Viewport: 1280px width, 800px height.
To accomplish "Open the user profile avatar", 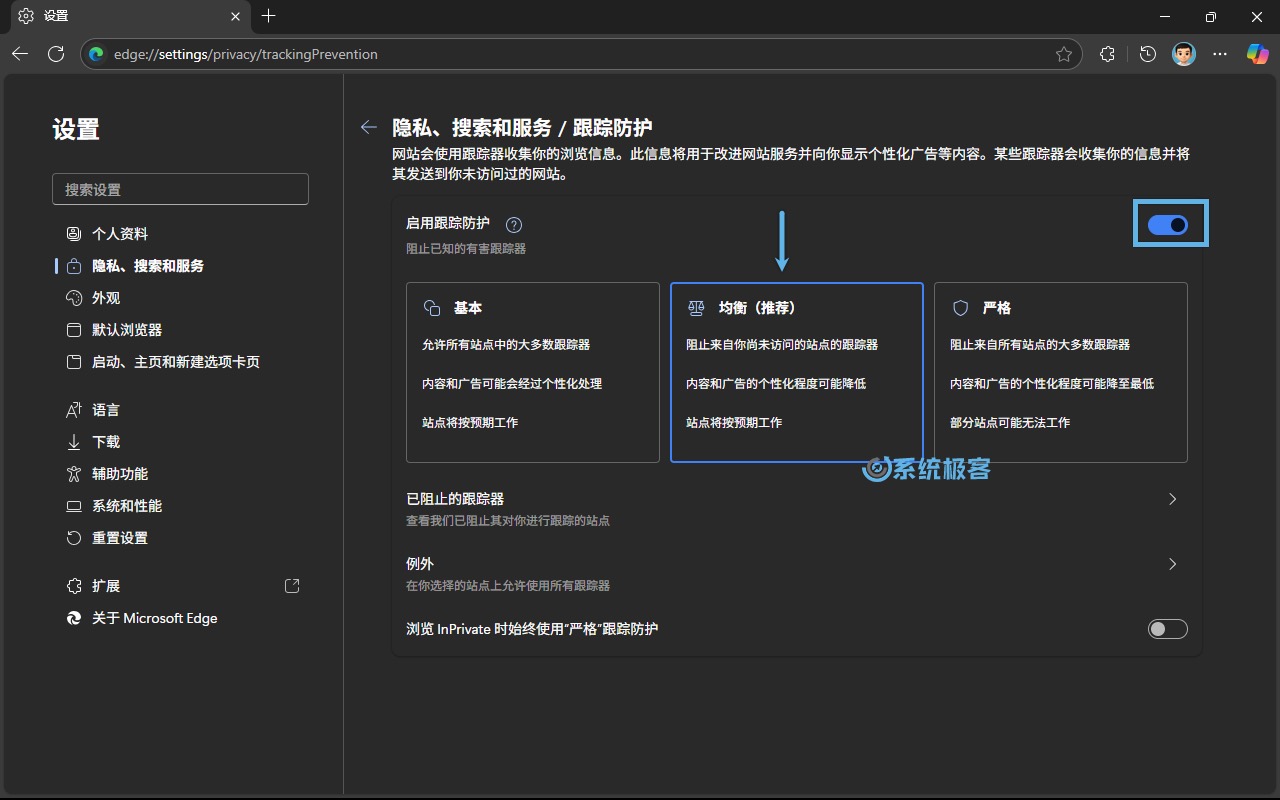I will click(1183, 54).
